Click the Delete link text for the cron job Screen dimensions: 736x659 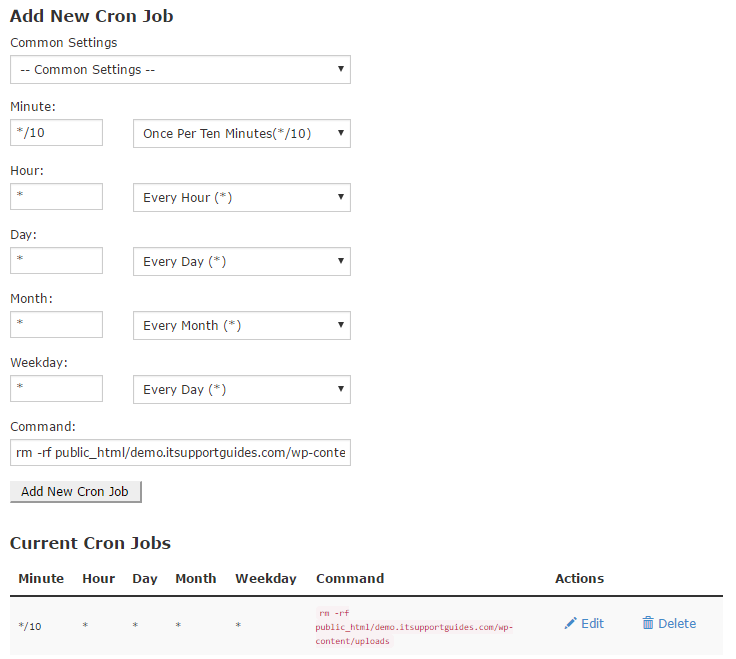pyautogui.click(x=677, y=623)
